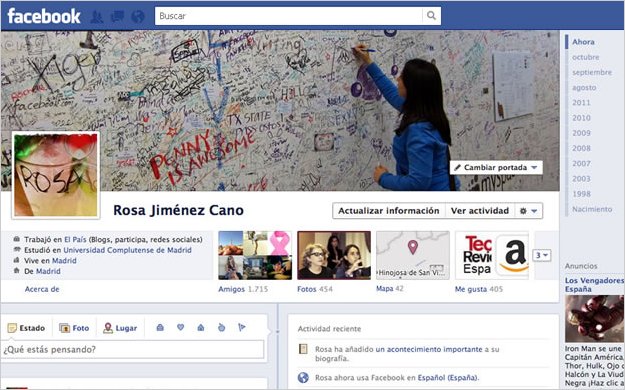Click the heart relationship life event icon
This screenshot has width=625, height=390.
(x=181, y=327)
